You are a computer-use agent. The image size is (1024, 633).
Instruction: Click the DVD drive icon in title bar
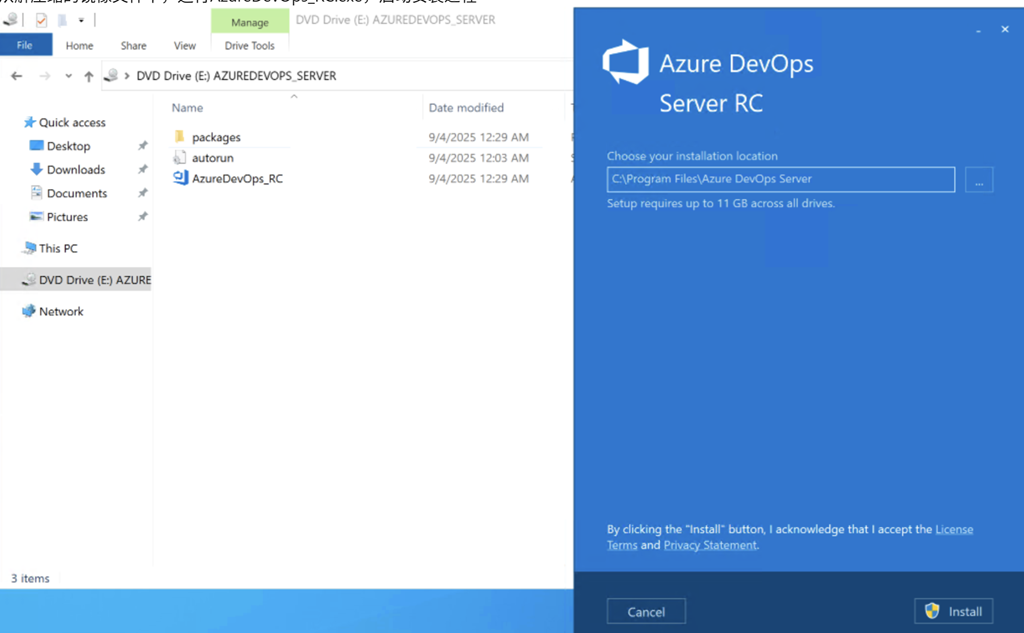[10, 20]
